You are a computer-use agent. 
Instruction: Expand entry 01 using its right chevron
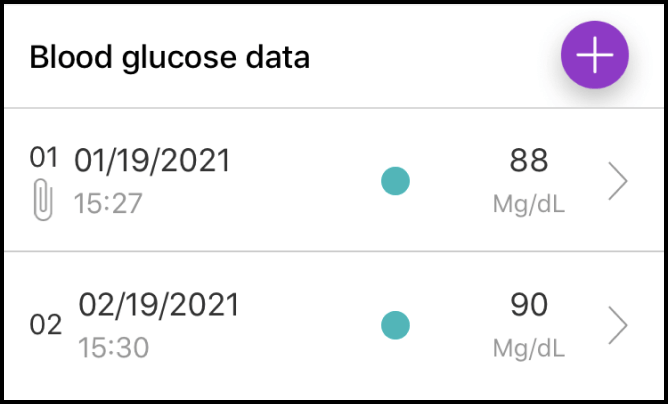(618, 181)
